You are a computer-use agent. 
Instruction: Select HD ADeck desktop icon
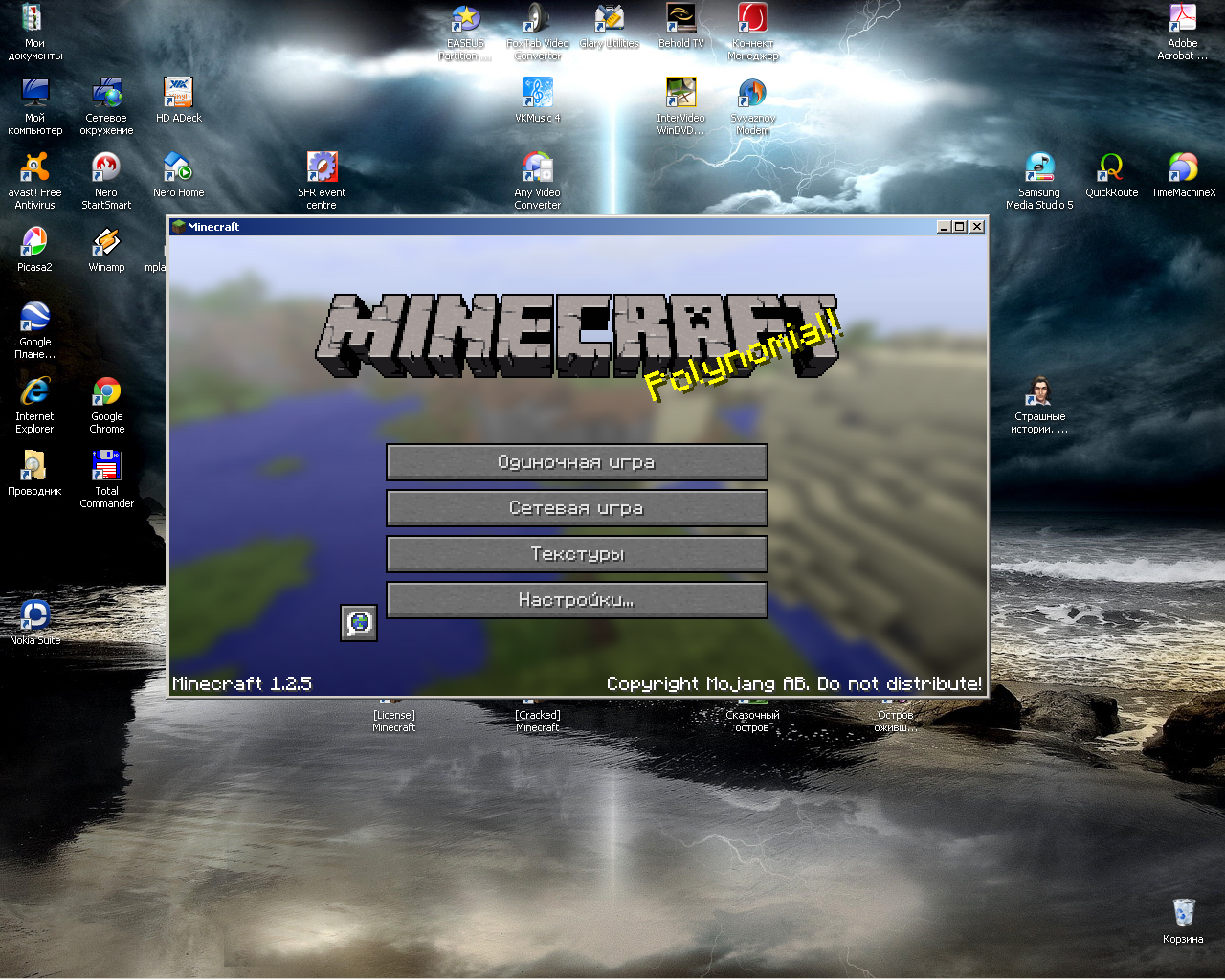pos(179,100)
